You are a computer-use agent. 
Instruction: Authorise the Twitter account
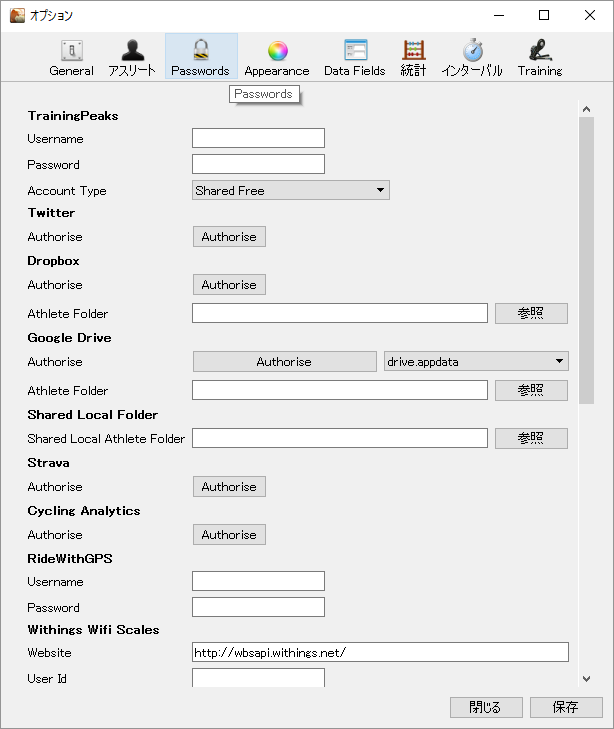pyautogui.click(x=229, y=237)
